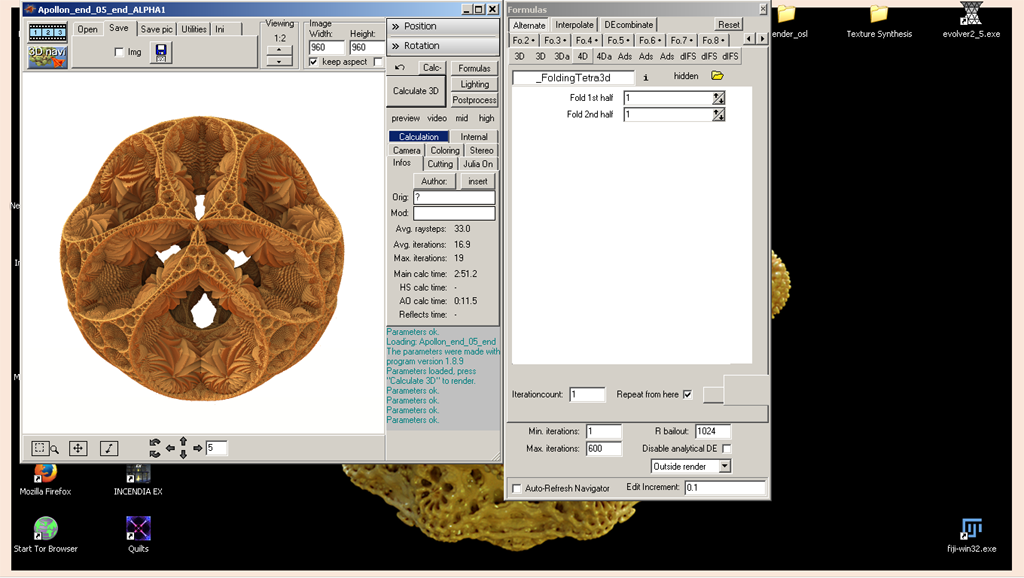
Task: Select the Interpolate tab in Formulas
Action: (x=574, y=25)
